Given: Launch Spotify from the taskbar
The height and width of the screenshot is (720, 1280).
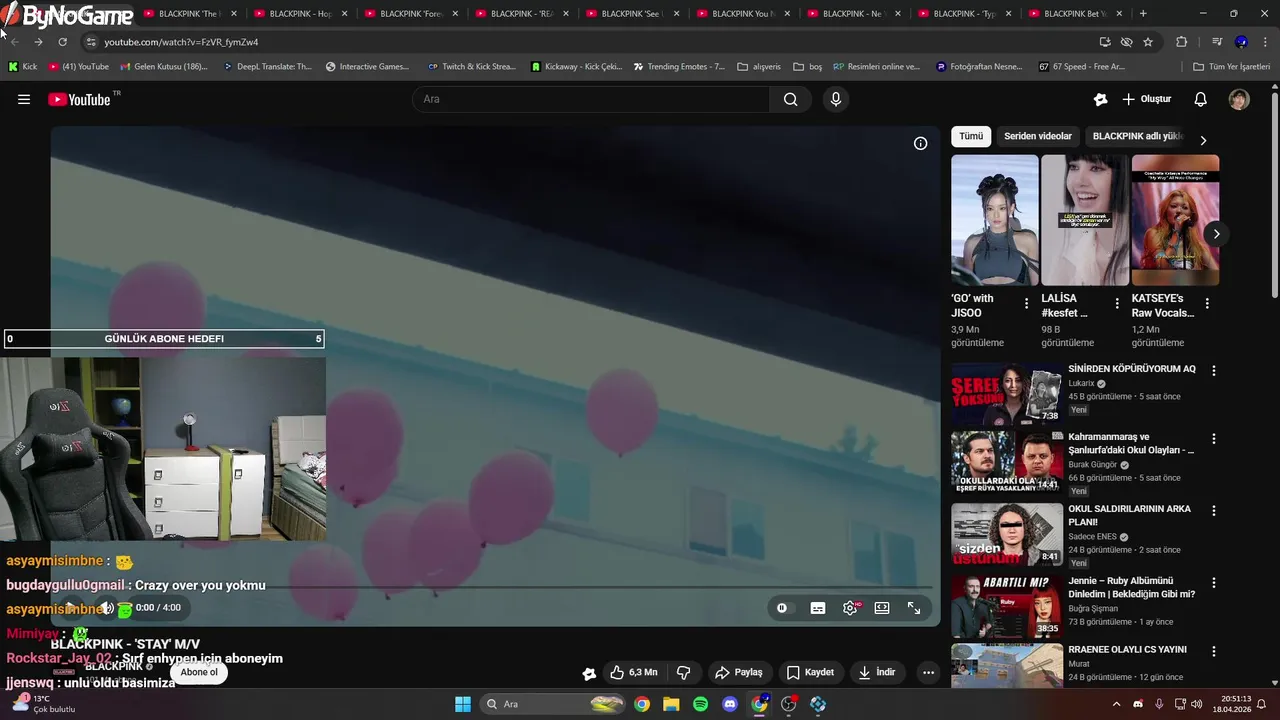Looking at the screenshot, I should click(701, 704).
